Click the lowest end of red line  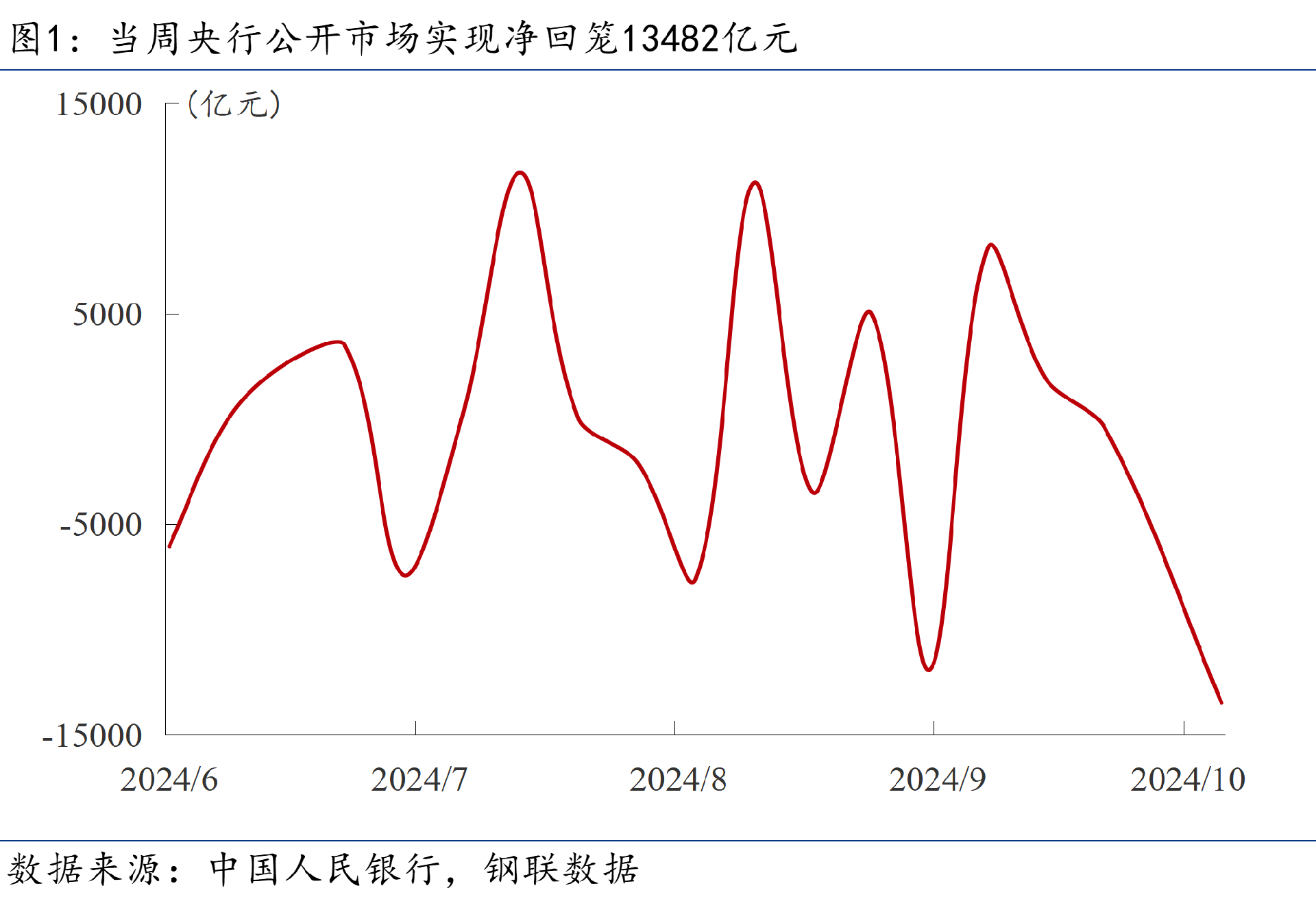pyautogui.click(x=1221, y=702)
